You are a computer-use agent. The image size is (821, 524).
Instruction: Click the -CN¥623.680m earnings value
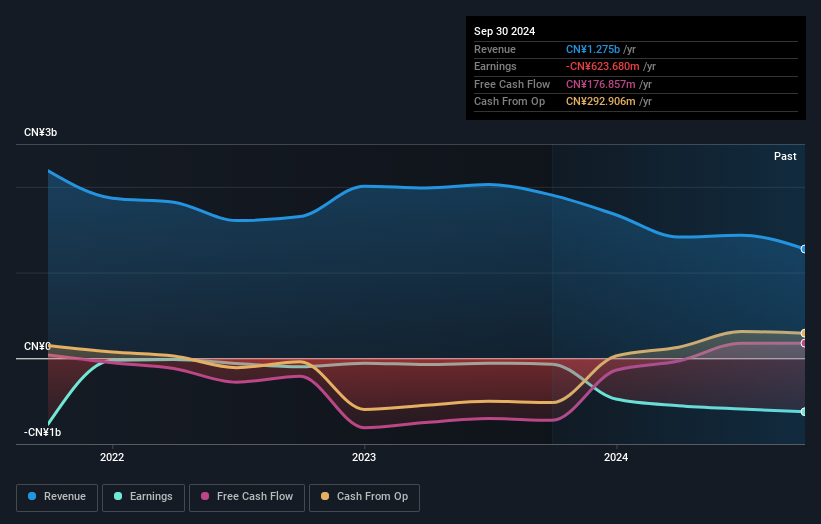coord(603,66)
